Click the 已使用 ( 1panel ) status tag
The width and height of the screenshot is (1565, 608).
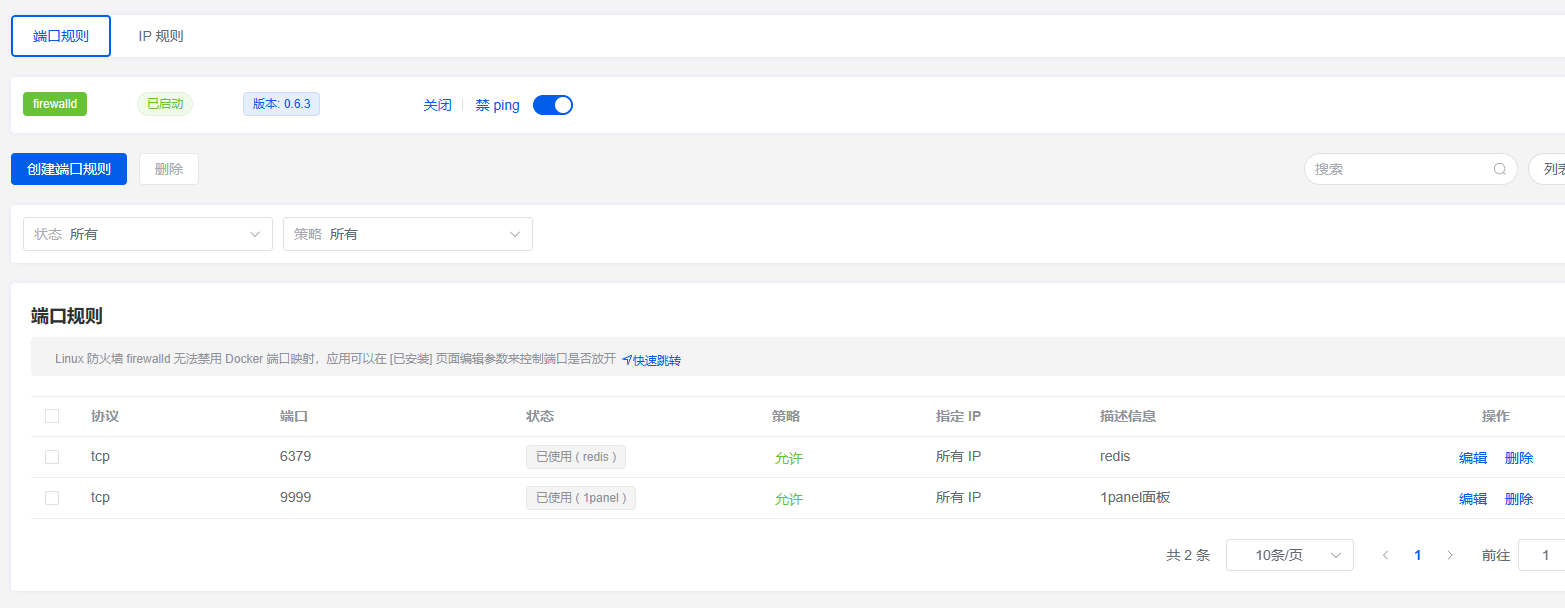tap(581, 498)
